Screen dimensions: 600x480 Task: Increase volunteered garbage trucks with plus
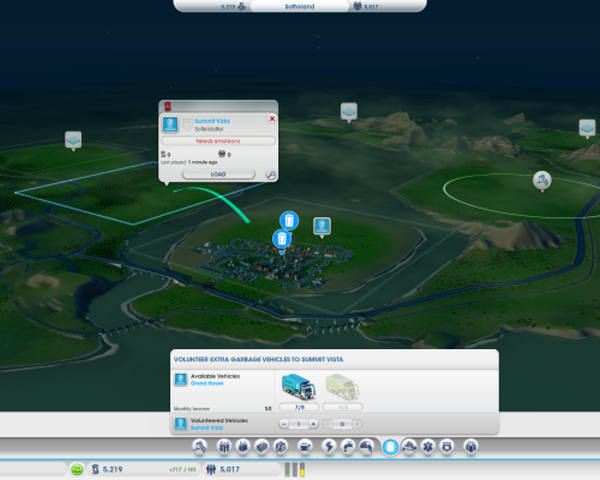click(313, 424)
